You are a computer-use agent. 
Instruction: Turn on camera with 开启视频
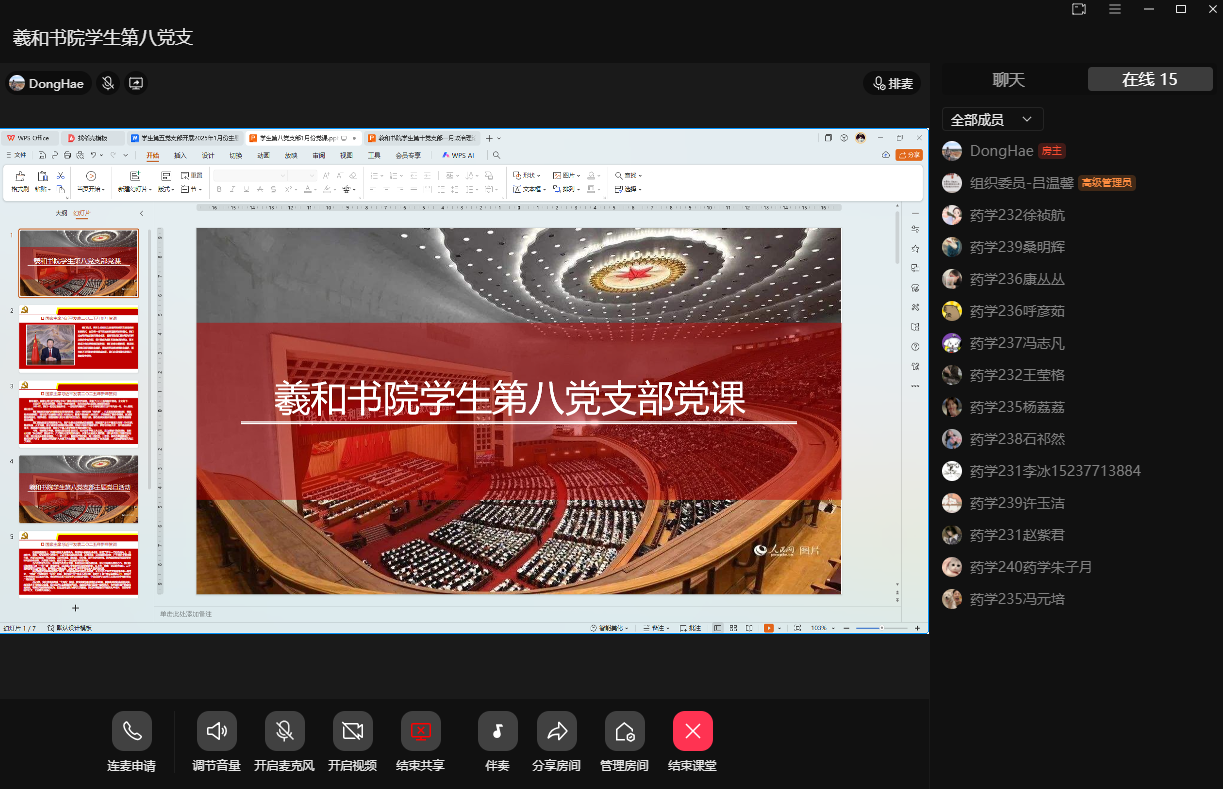[x=352, y=731]
